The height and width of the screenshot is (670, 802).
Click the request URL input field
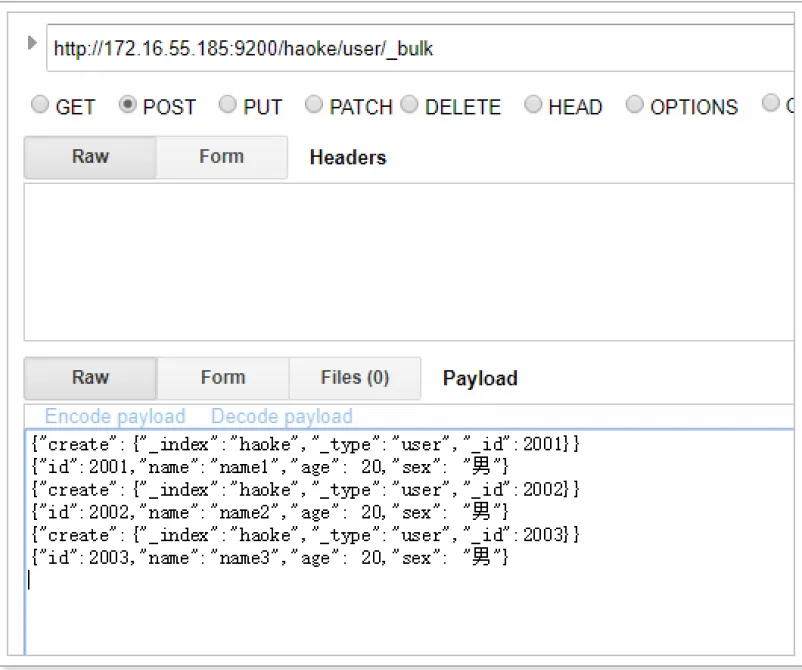(419, 49)
